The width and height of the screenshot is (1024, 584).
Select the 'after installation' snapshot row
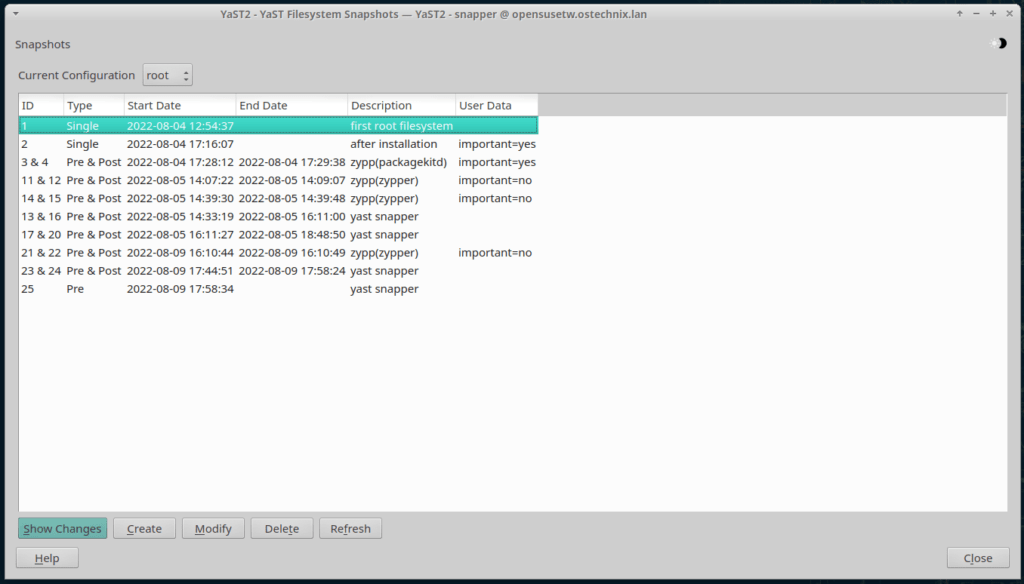click(x=200, y=143)
